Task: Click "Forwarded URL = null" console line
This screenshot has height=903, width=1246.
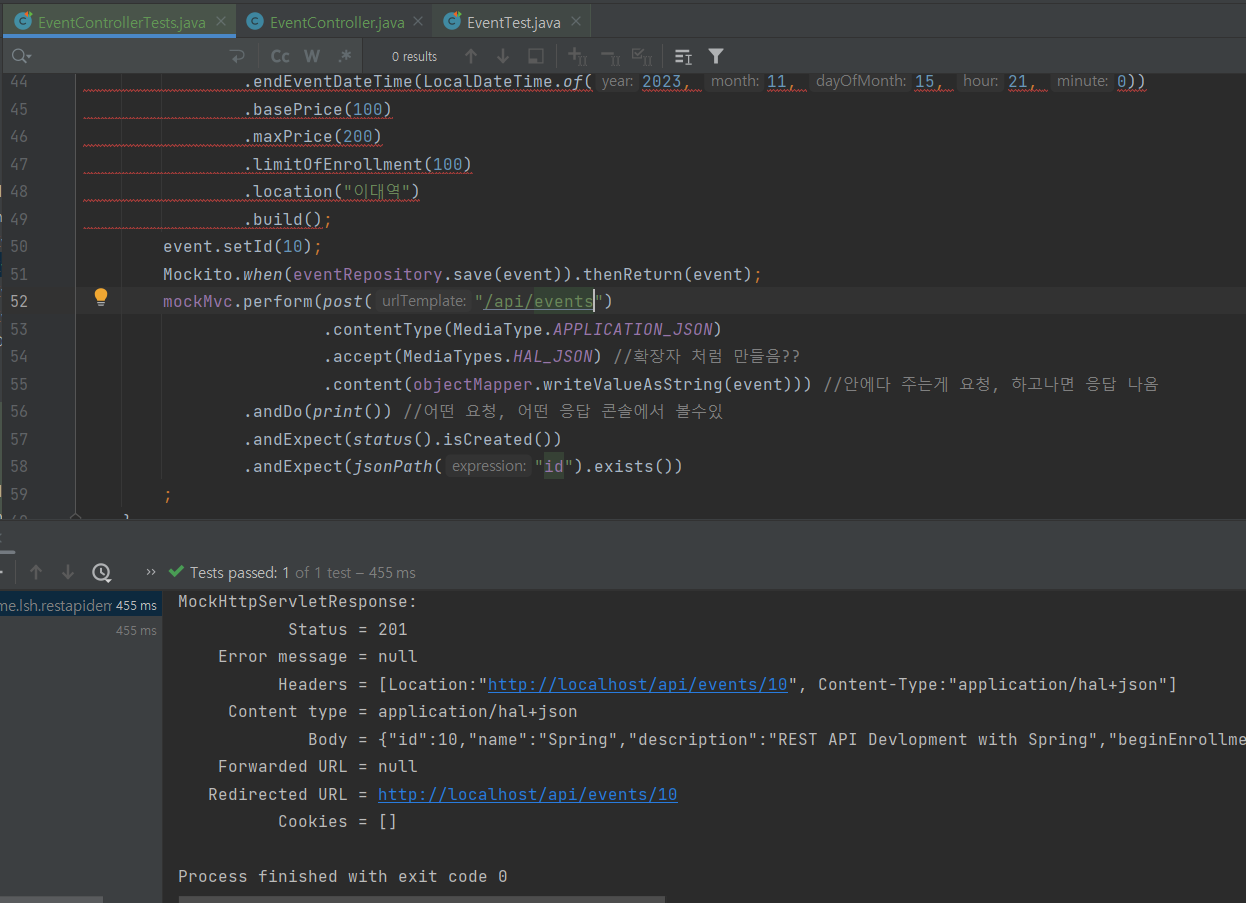Action: tap(318, 767)
